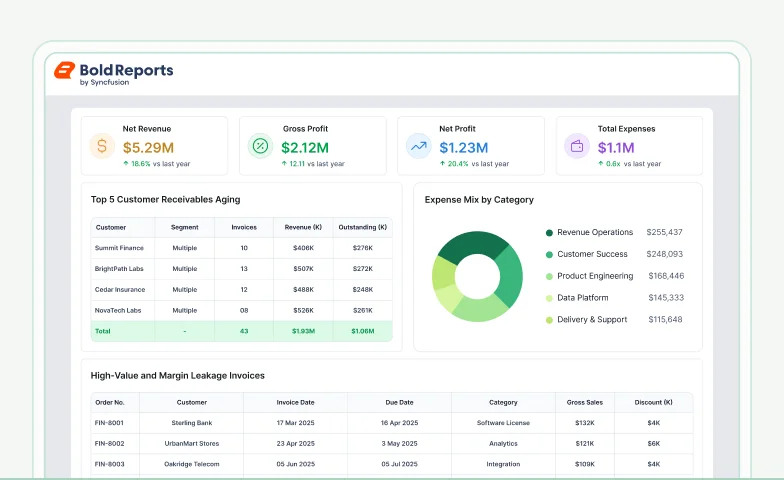Click the Category column header
The height and width of the screenshot is (480, 784).
click(503, 402)
